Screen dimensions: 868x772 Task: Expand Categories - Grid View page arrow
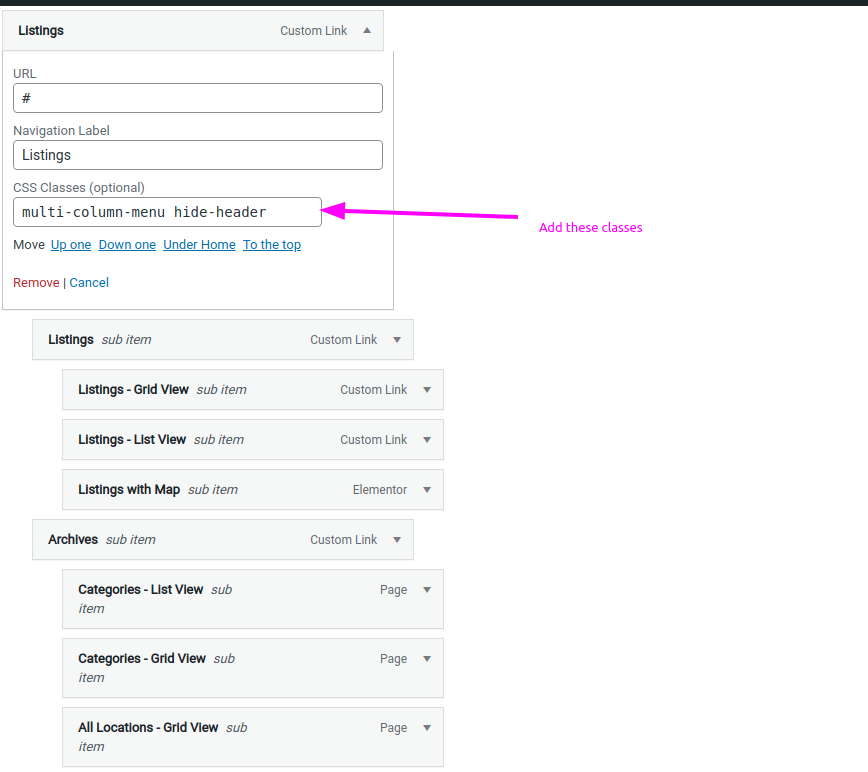[x=427, y=659]
